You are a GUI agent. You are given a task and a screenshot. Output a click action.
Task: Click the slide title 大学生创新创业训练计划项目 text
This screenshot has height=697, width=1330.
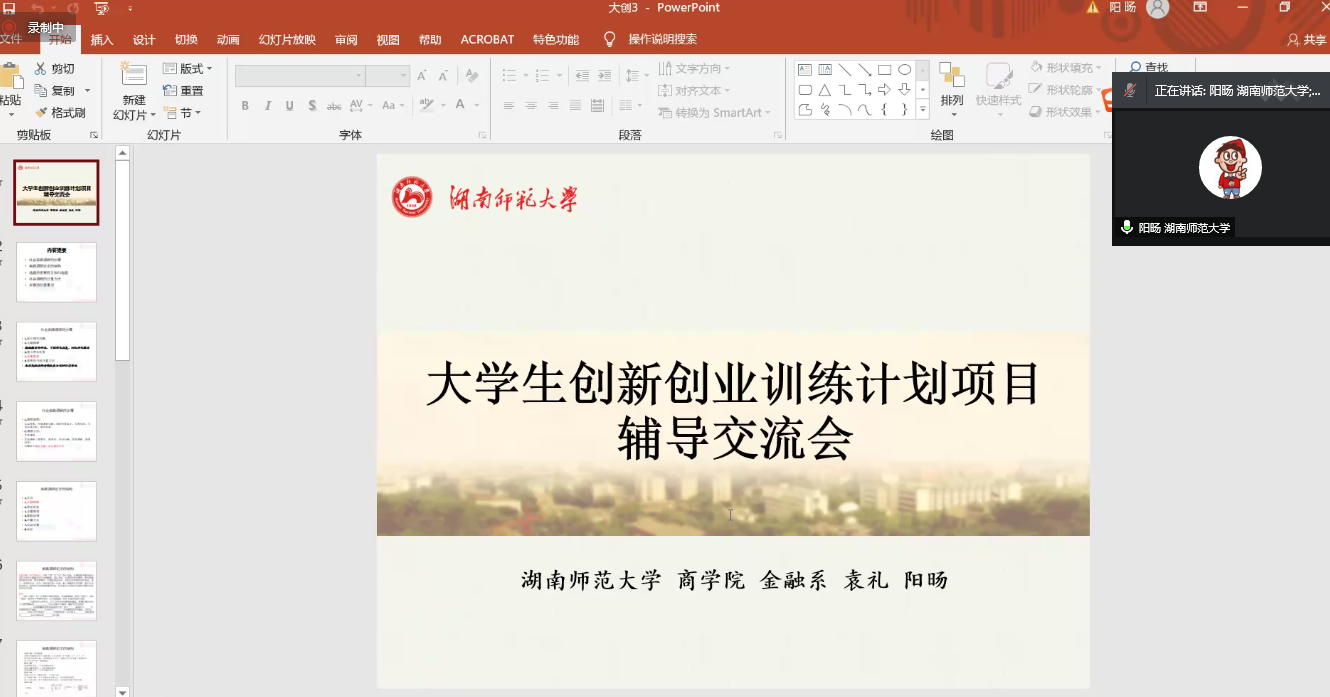coord(733,384)
